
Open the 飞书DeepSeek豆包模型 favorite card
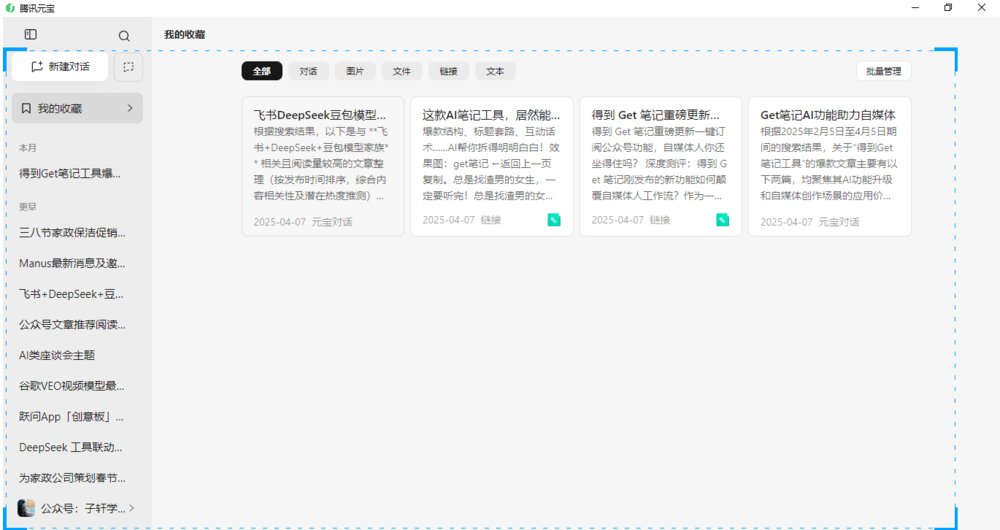pyautogui.click(x=322, y=166)
